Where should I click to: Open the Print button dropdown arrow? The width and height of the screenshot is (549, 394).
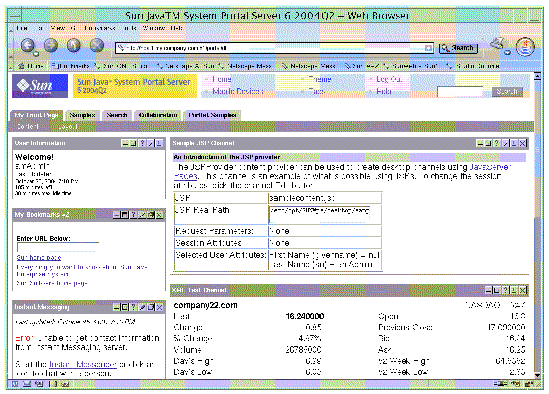[507, 53]
